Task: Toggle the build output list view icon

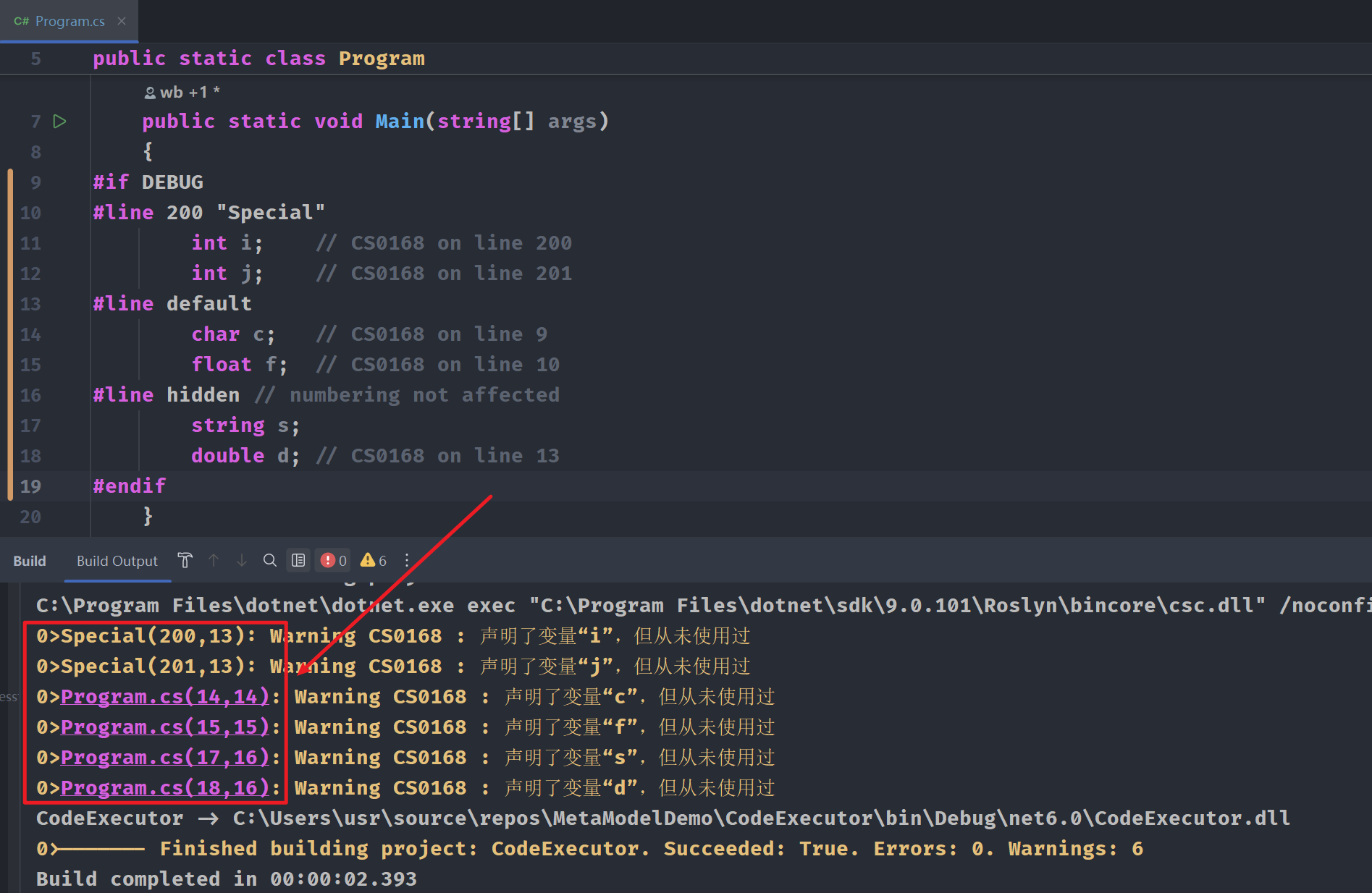Action: pyautogui.click(x=298, y=561)
